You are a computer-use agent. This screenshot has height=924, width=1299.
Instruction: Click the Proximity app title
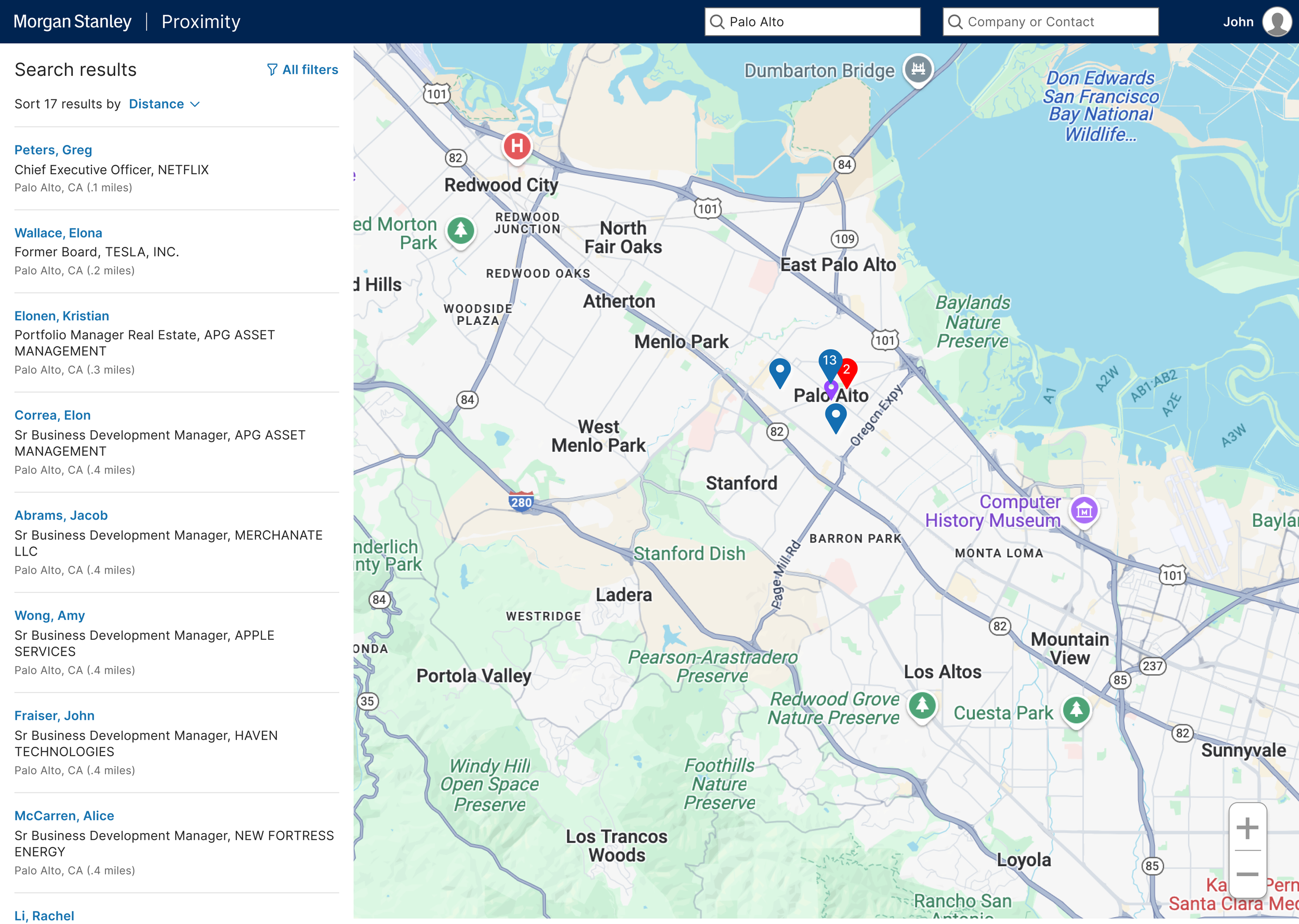point(201,22)
